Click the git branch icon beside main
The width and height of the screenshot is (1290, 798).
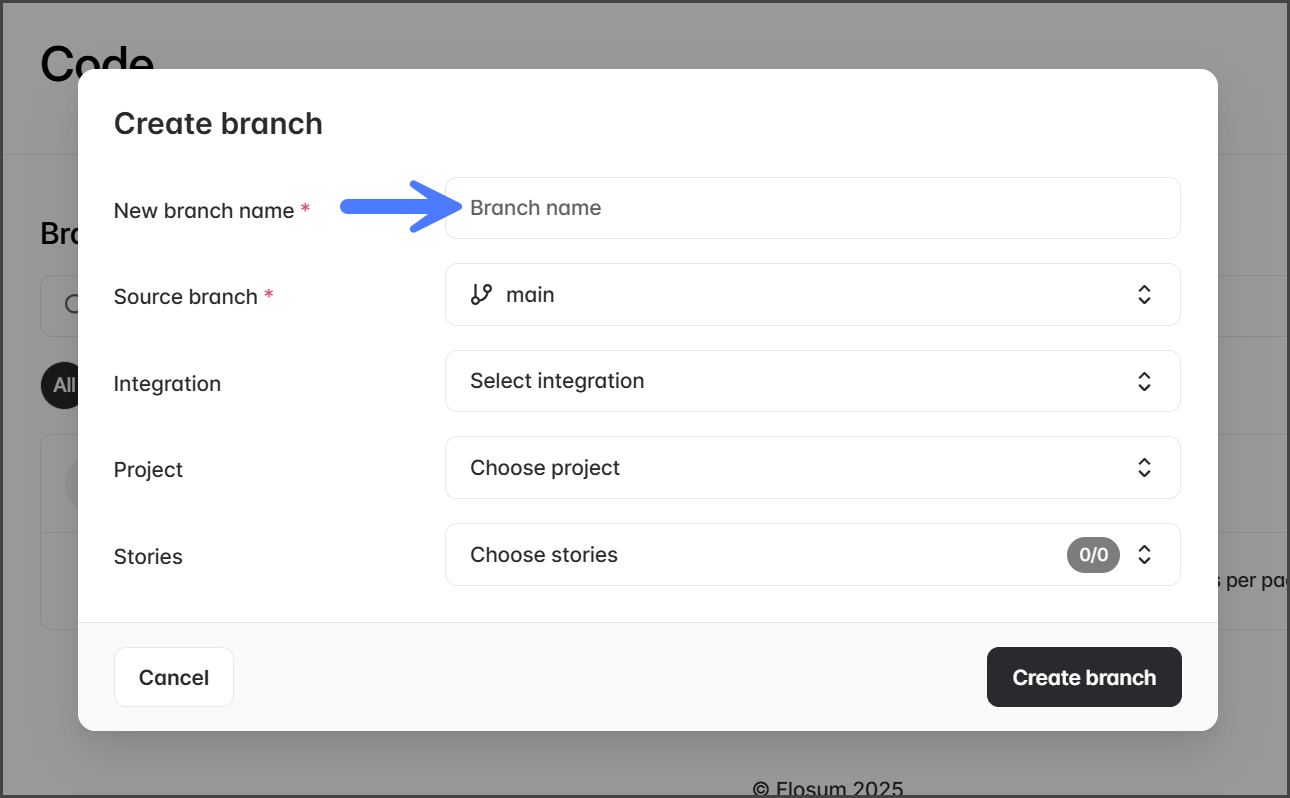point(482,294)
